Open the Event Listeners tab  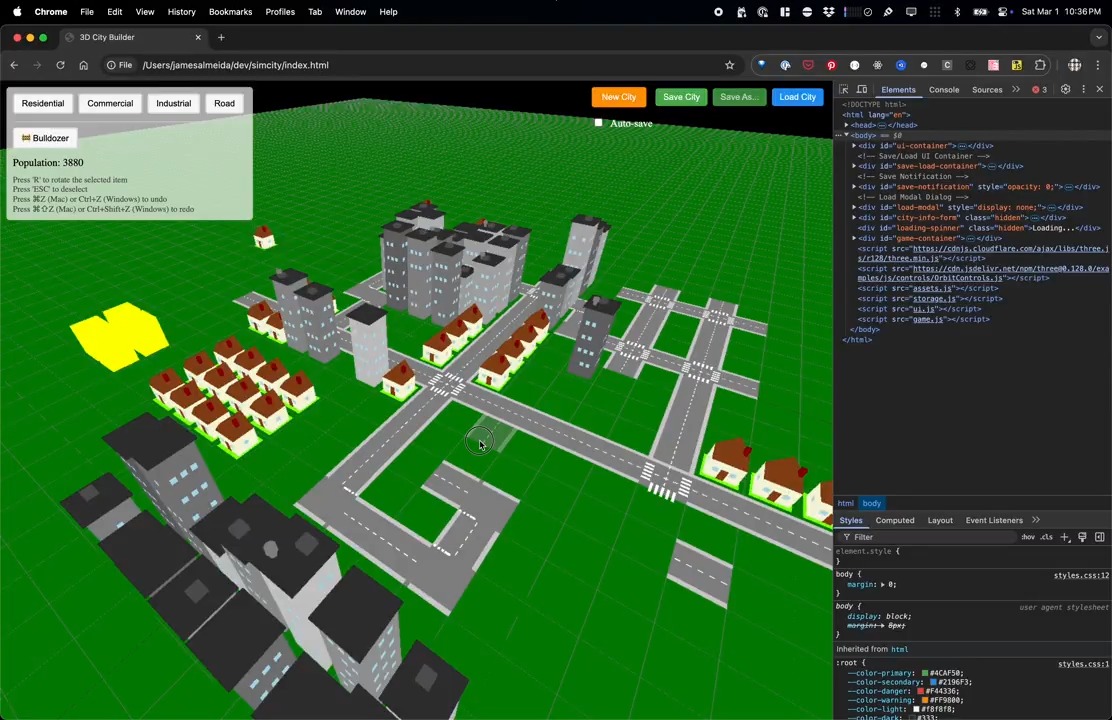coord(994,520)
